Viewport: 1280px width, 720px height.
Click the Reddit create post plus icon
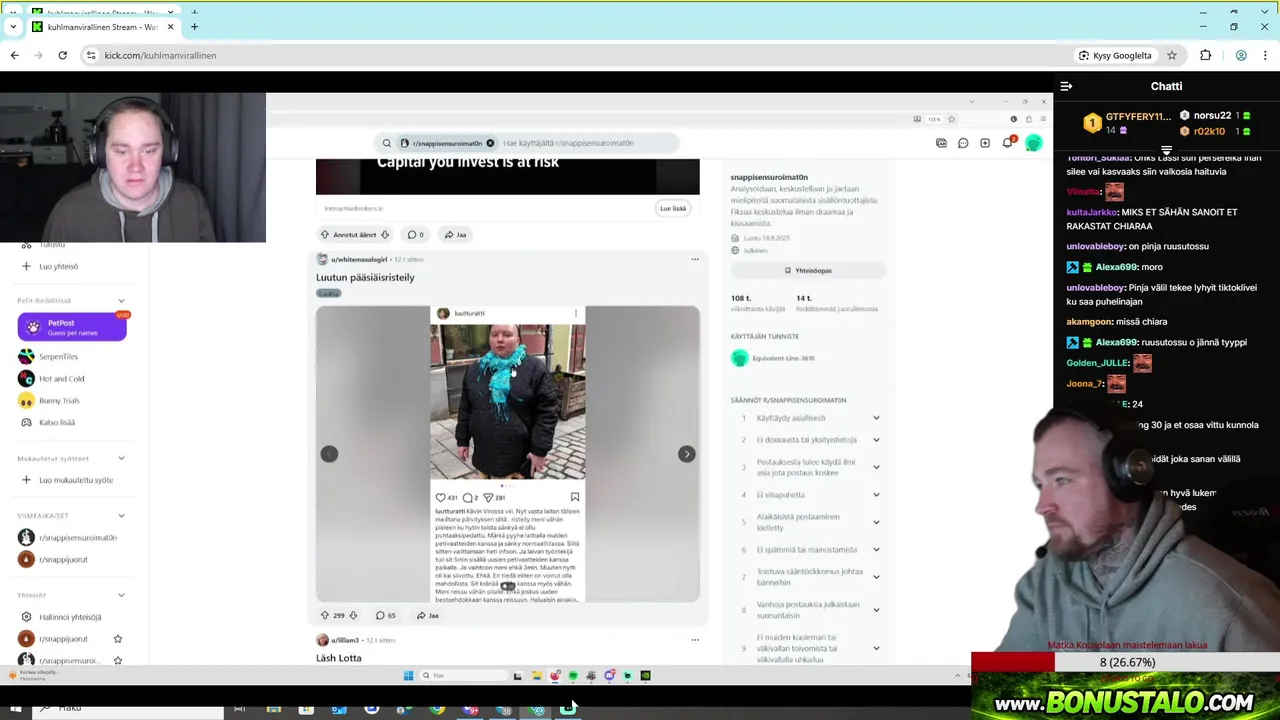(x=985, y=143)
